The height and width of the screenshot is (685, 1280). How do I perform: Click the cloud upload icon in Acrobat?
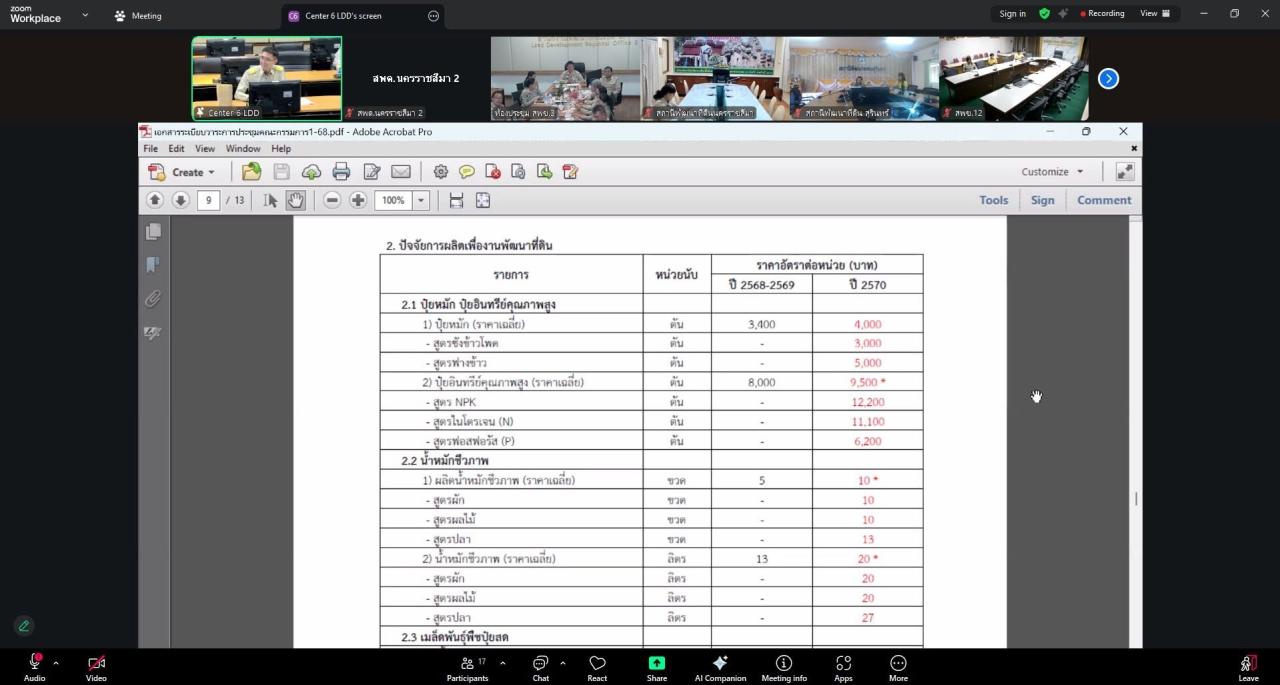pos(311,172)
